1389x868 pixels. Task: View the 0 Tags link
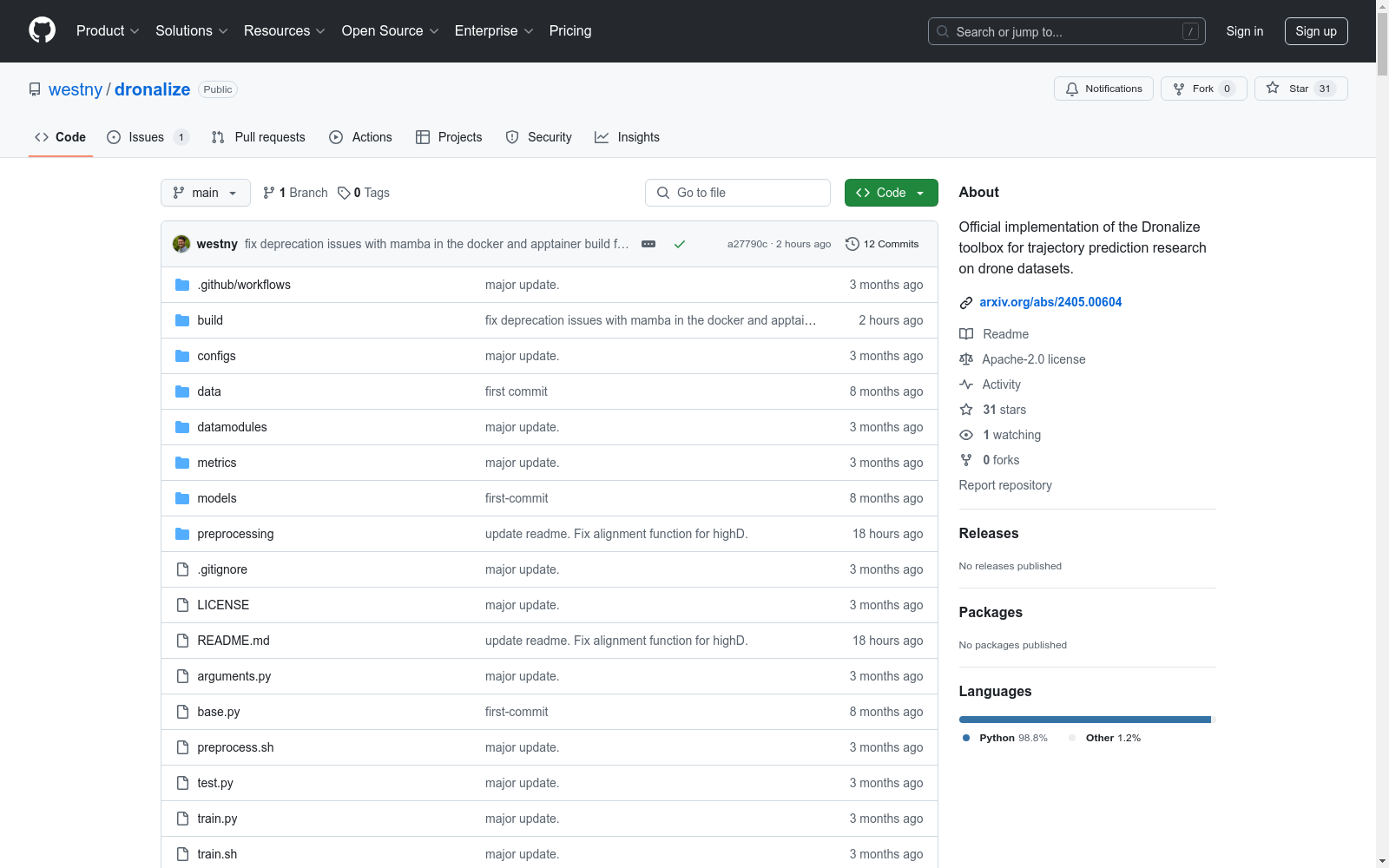pos(364,193)
